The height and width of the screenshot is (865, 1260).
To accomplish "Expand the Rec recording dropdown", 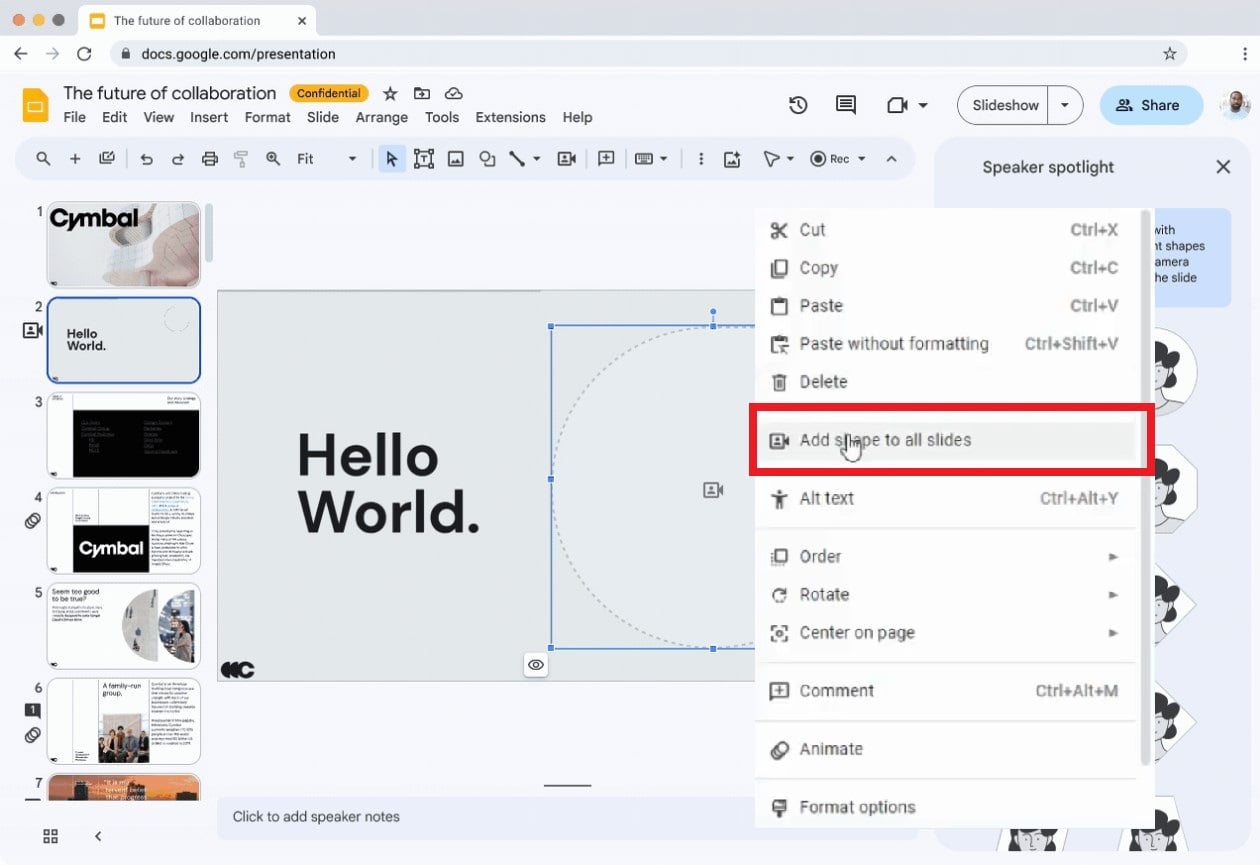I will (861, 159).
